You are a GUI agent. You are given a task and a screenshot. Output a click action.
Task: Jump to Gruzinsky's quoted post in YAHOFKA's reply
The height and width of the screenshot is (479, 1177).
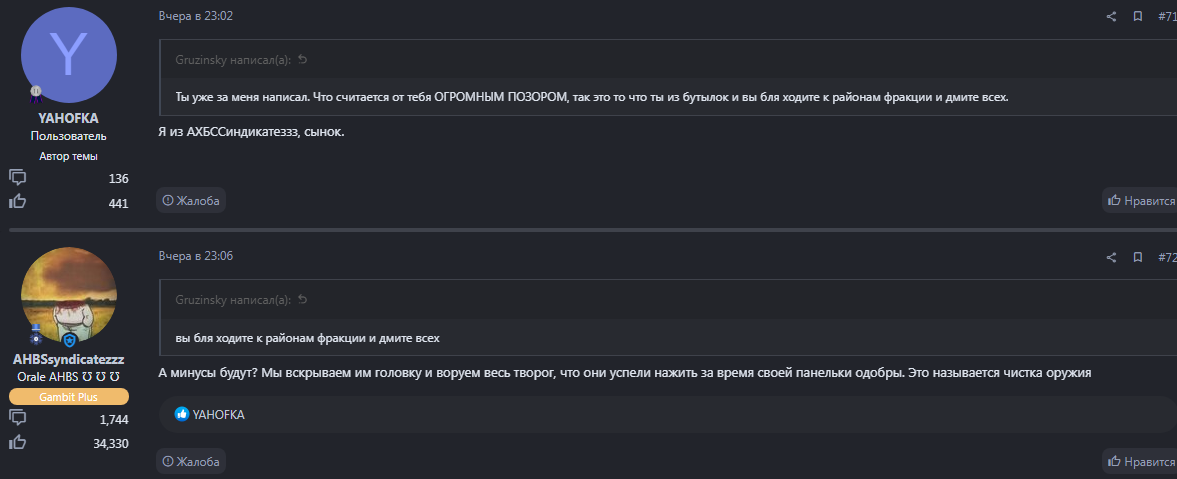[303, 60]
